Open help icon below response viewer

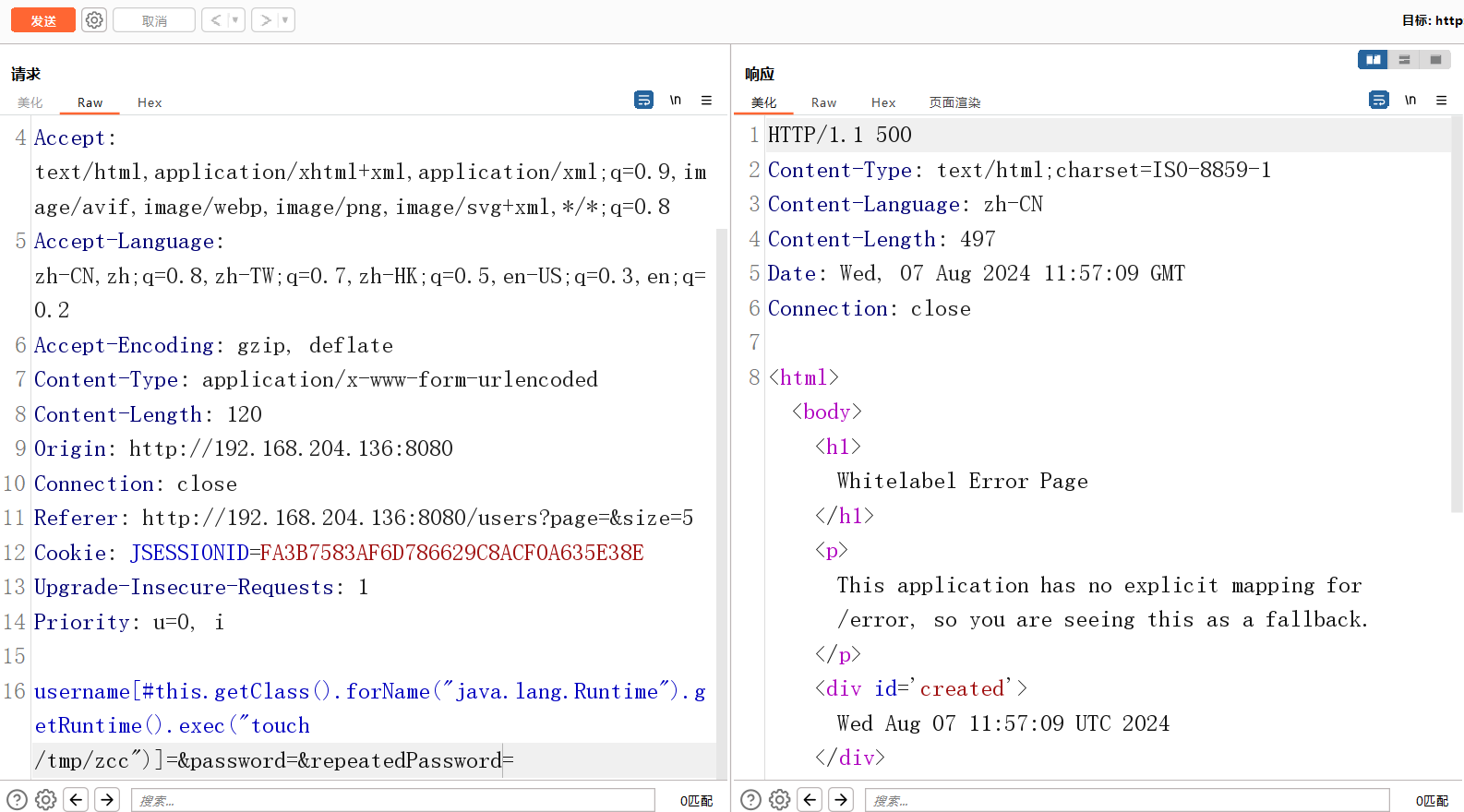click(x=751, y=800)
